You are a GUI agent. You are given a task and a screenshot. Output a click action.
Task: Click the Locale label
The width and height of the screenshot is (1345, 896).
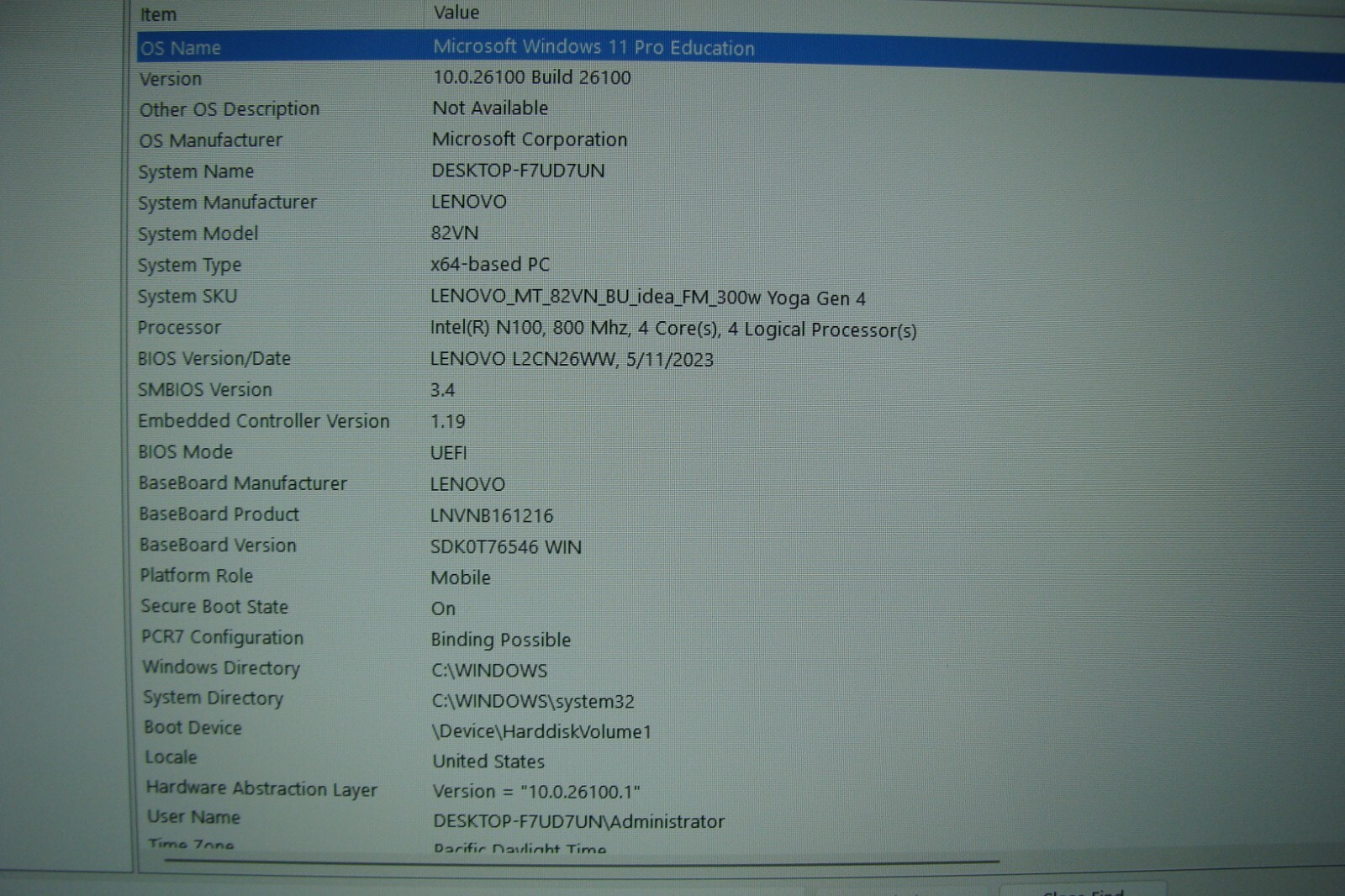[x=171, y=757]
